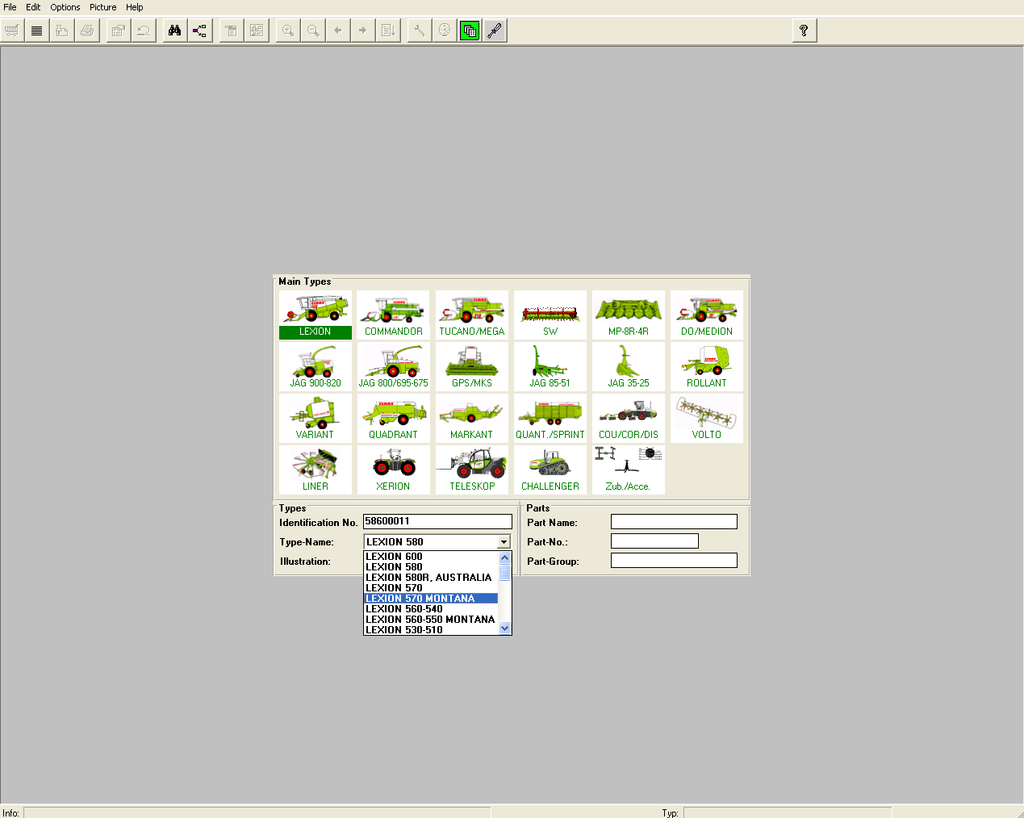Select the JAG 900-820 forage harvester
The image size is (1024, 818).
(x=315, y=367)
